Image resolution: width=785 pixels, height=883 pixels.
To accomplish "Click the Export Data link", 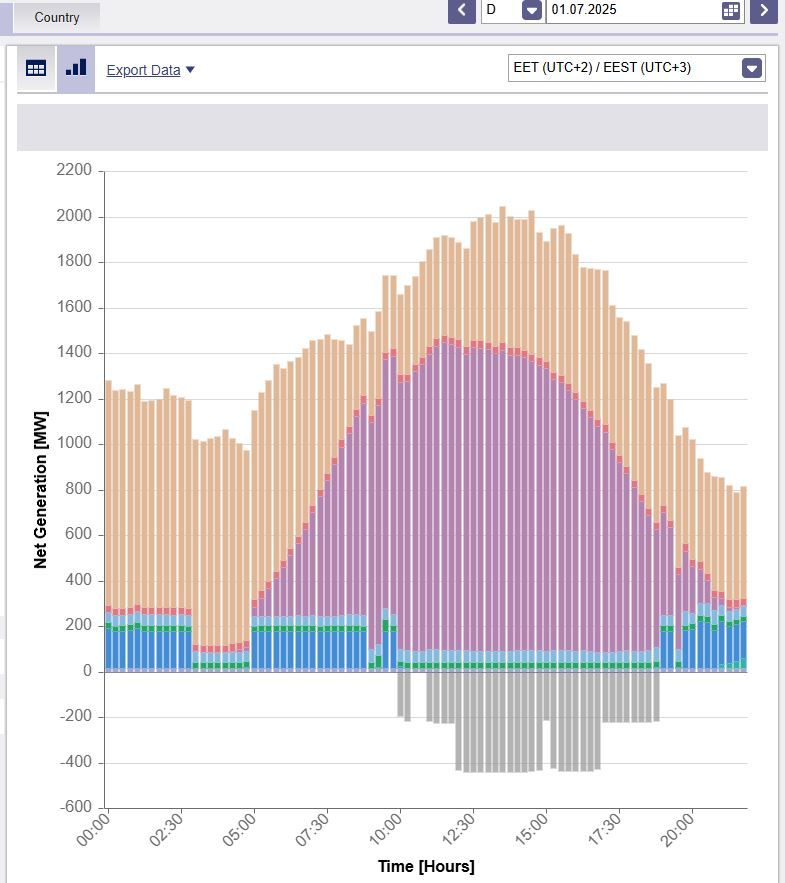I will 143,70.
